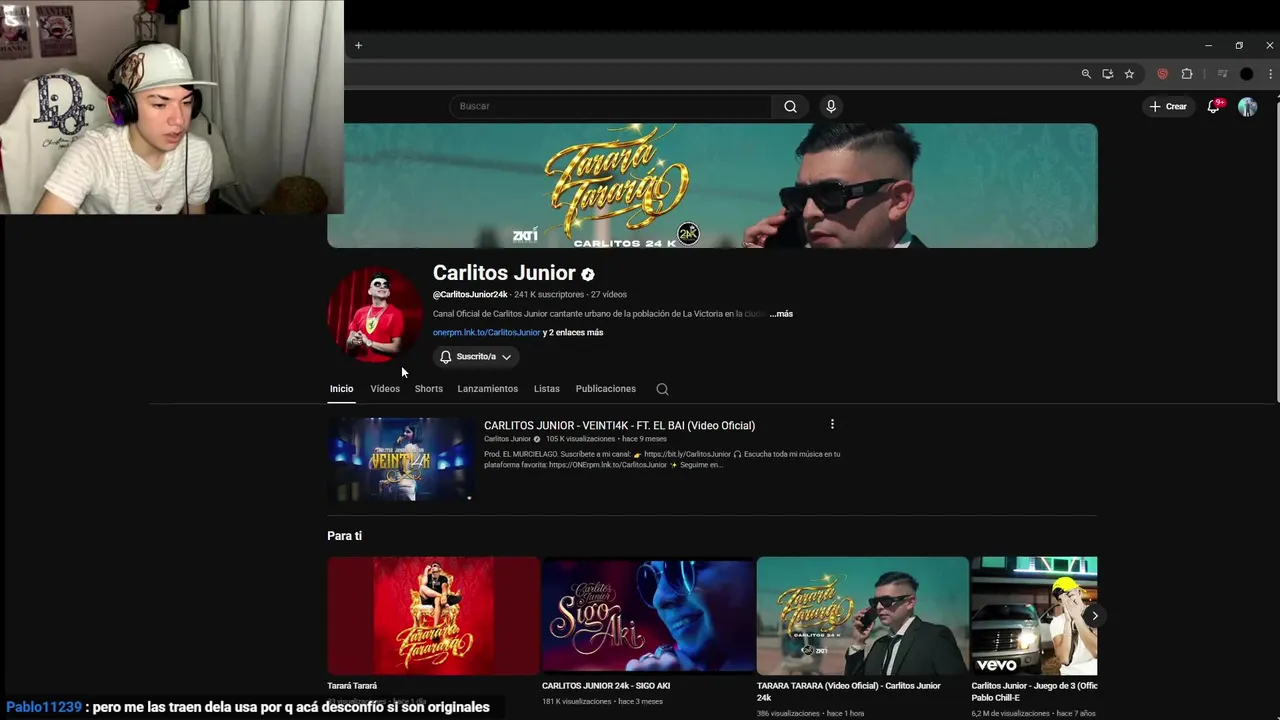The image size is (1280, 720).
Task: Click the channel banner image
Action: [712, 186]
